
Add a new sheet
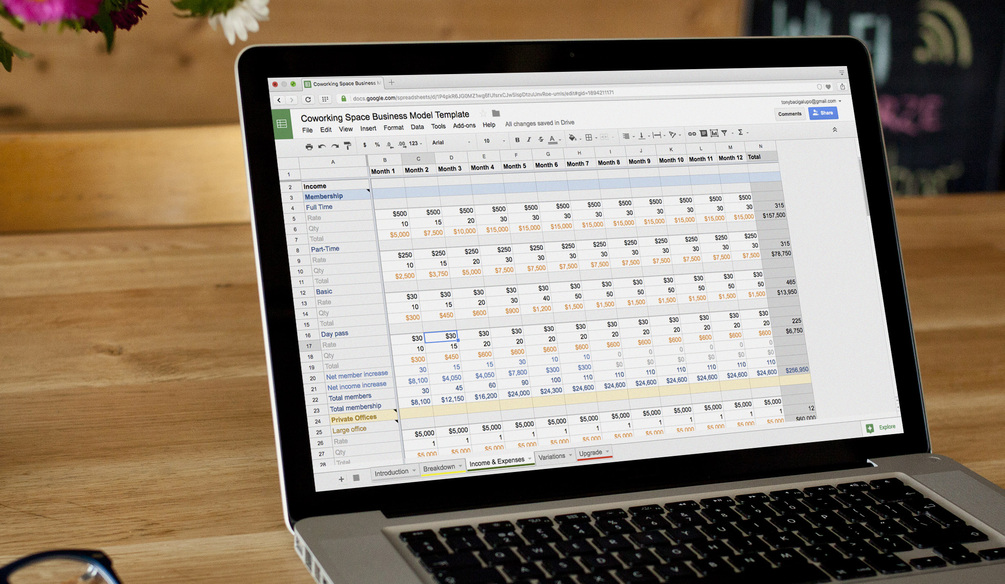341,478
